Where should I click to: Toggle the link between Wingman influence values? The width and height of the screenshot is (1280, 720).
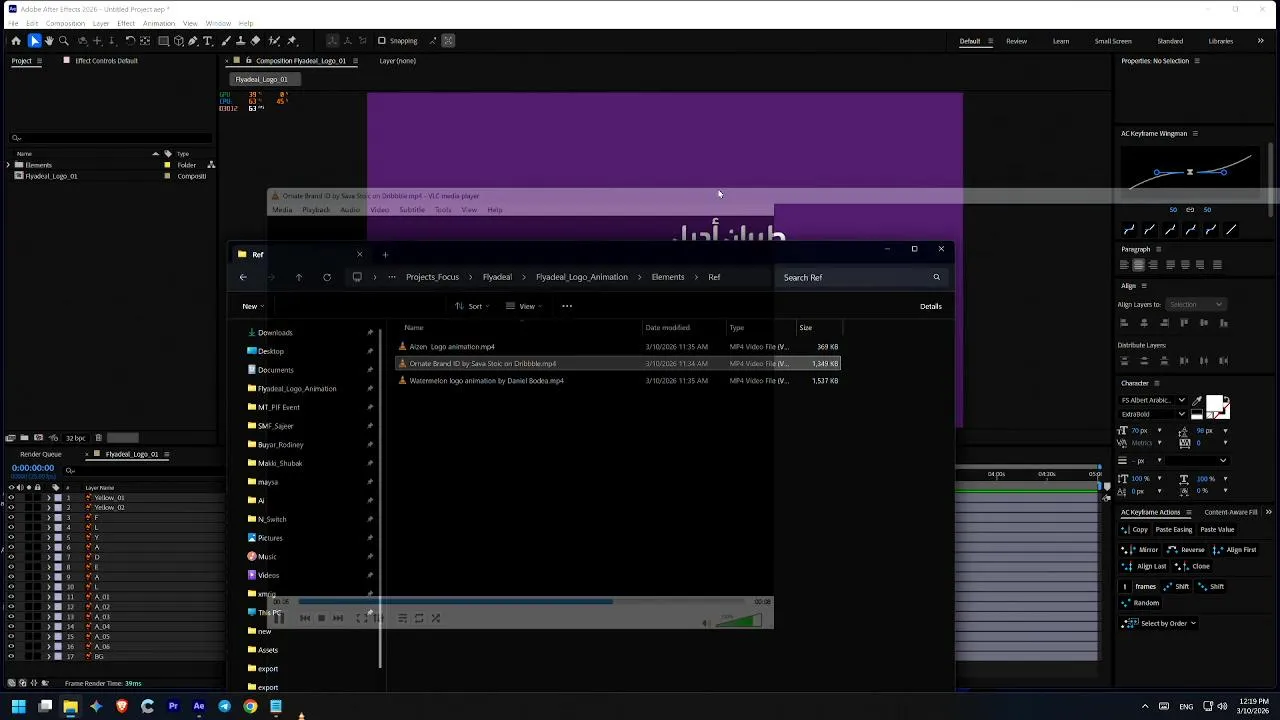coord(1190,210)
